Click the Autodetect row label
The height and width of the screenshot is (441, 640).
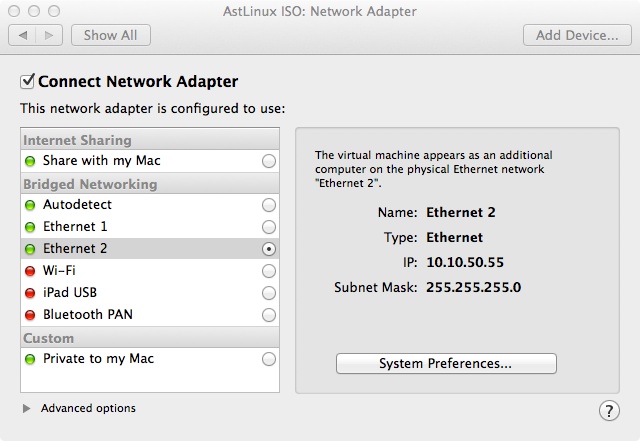point(77,204)
